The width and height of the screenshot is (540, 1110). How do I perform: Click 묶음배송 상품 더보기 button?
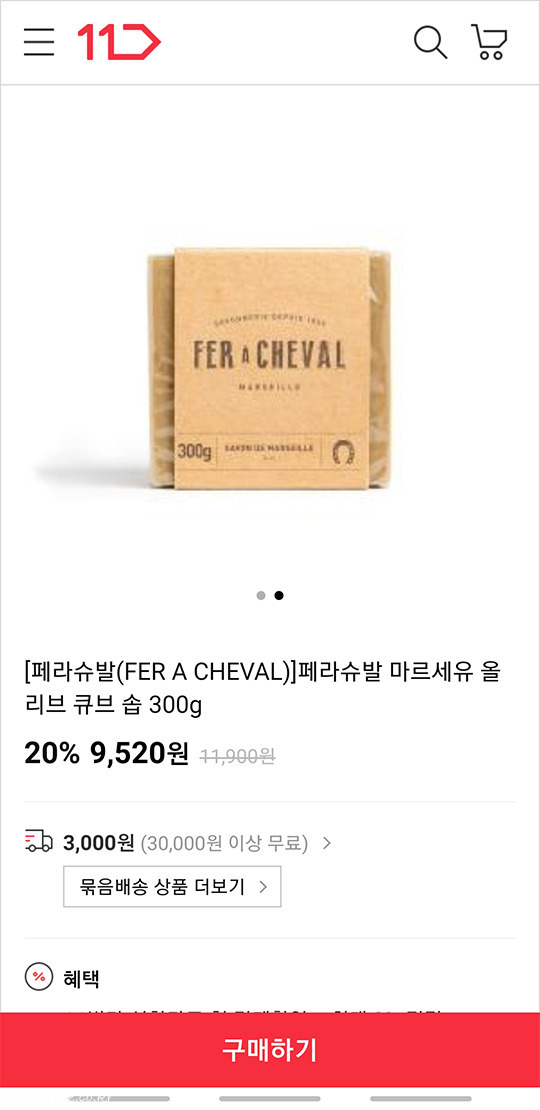[172, 886]
